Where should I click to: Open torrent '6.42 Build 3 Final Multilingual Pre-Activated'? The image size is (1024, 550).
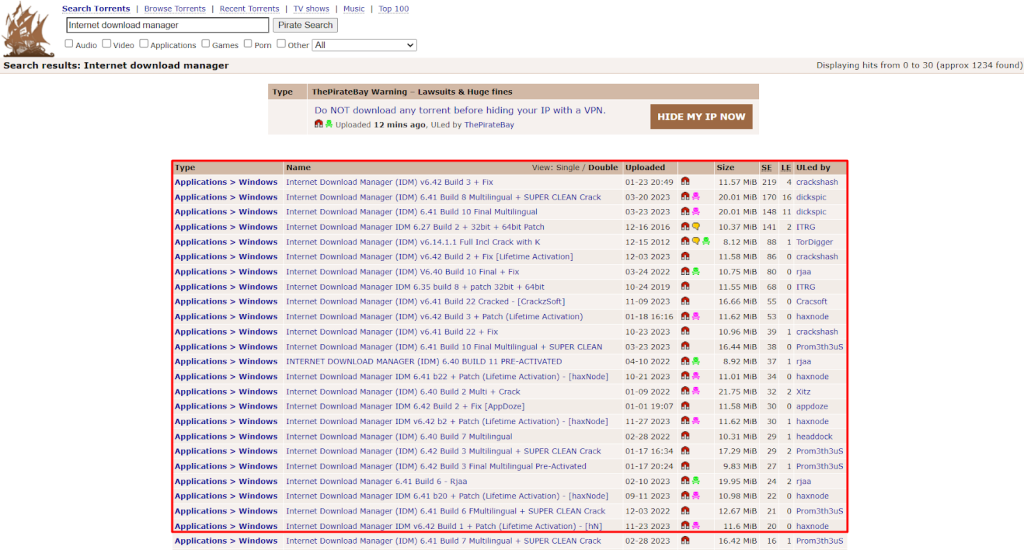pos(436,466)
